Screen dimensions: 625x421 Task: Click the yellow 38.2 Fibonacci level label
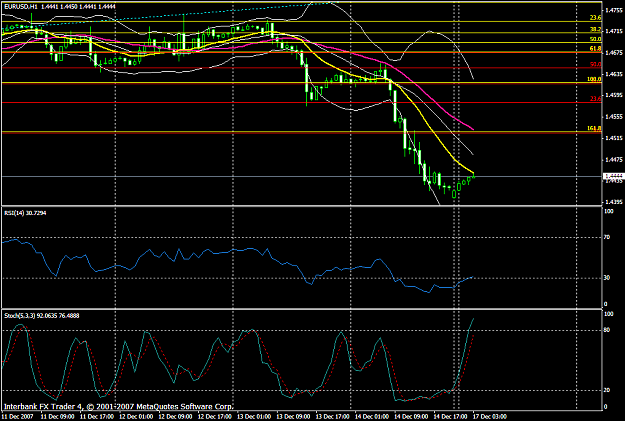[596, 29]
